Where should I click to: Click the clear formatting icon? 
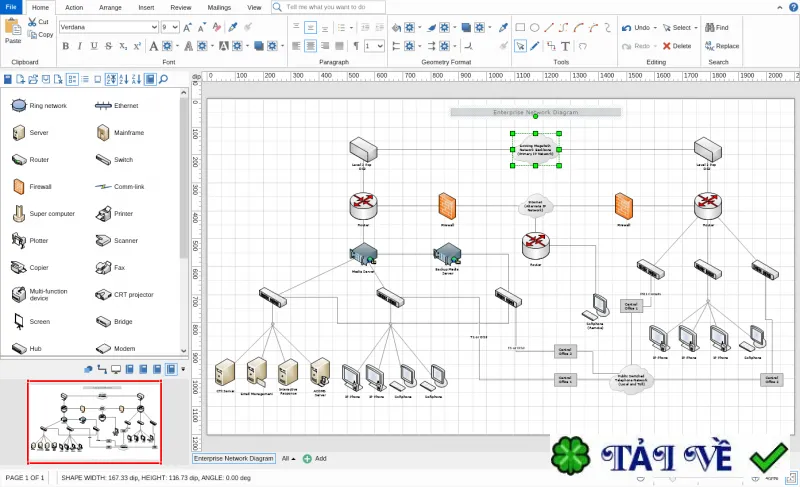pyautogui.click(x=217, y=28)
